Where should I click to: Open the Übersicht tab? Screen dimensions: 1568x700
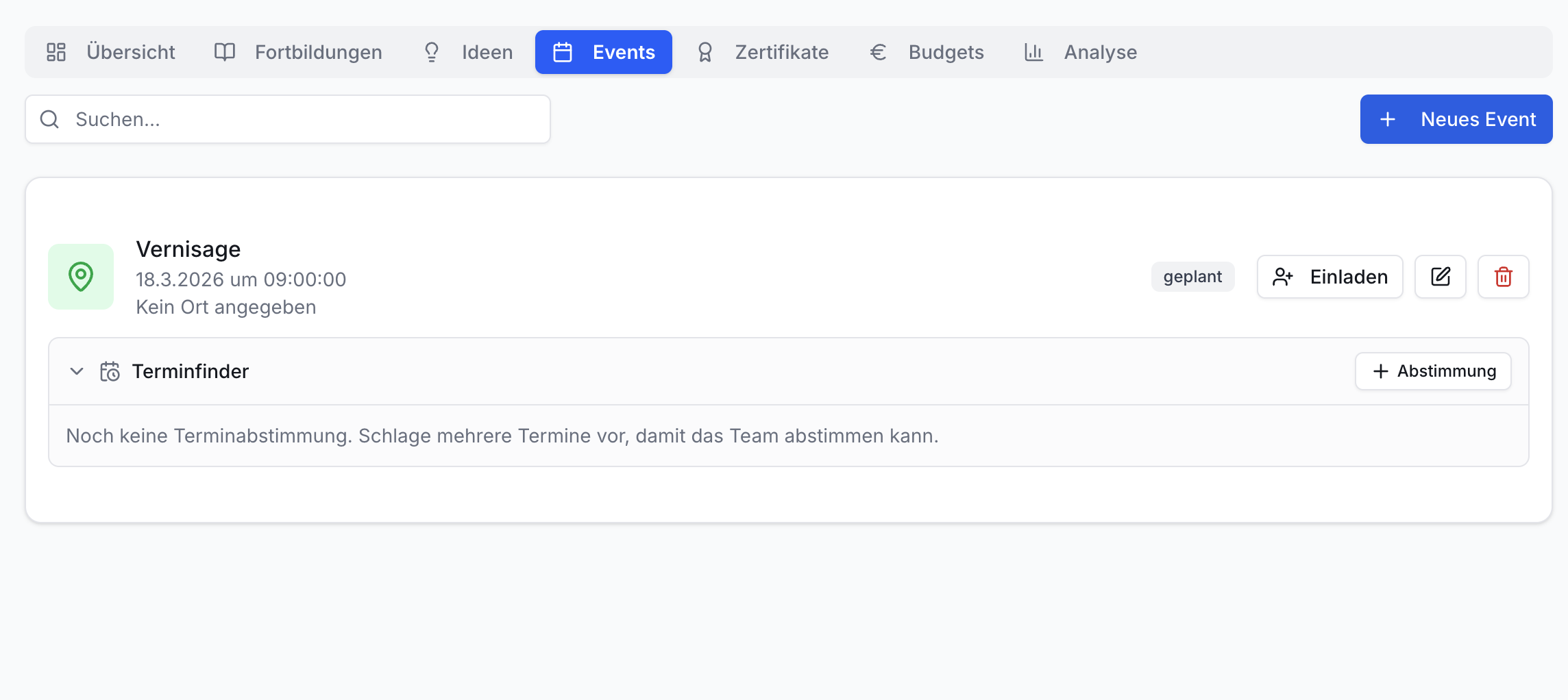(111, 52)
